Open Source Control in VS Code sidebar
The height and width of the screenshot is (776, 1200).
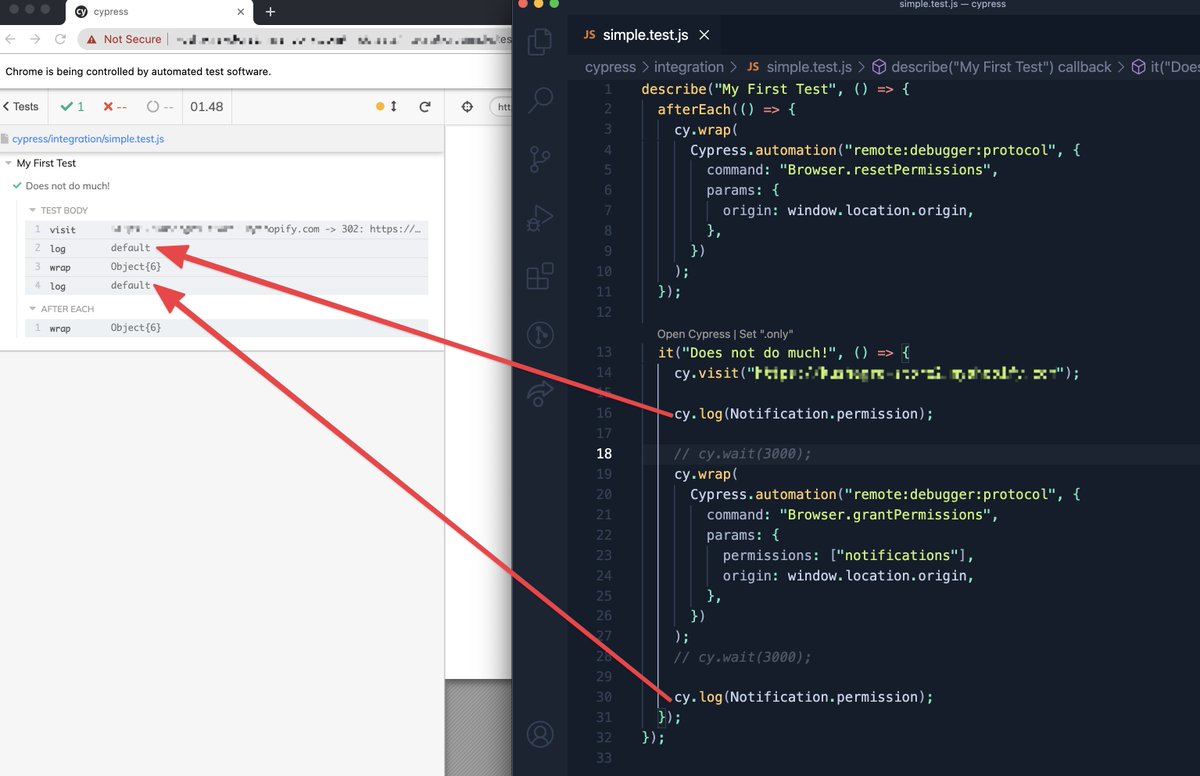(x=540, y=158)
